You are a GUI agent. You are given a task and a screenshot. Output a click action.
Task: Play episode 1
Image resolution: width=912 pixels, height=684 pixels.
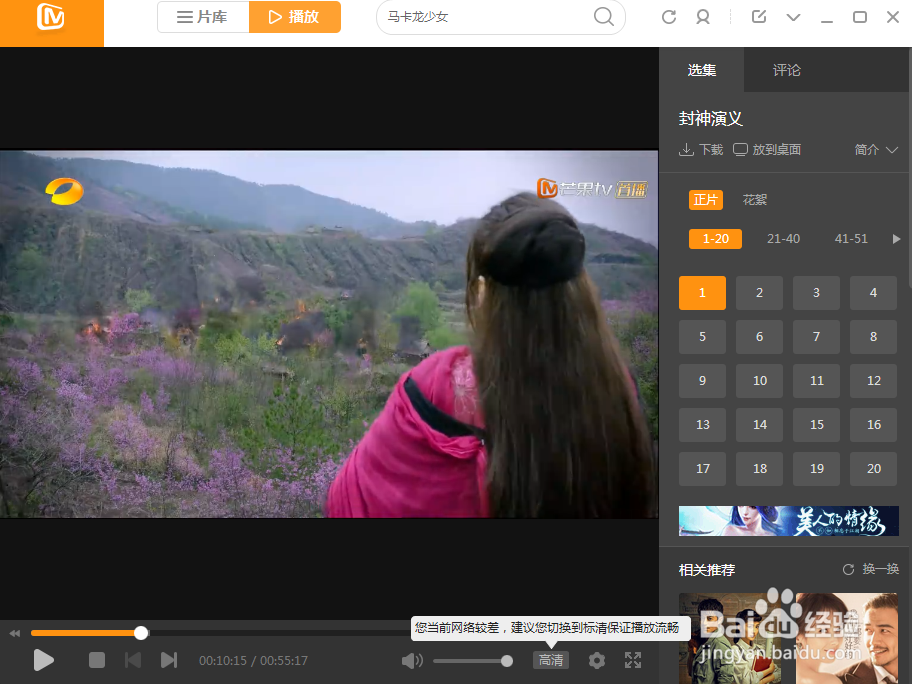pos(702,293)
